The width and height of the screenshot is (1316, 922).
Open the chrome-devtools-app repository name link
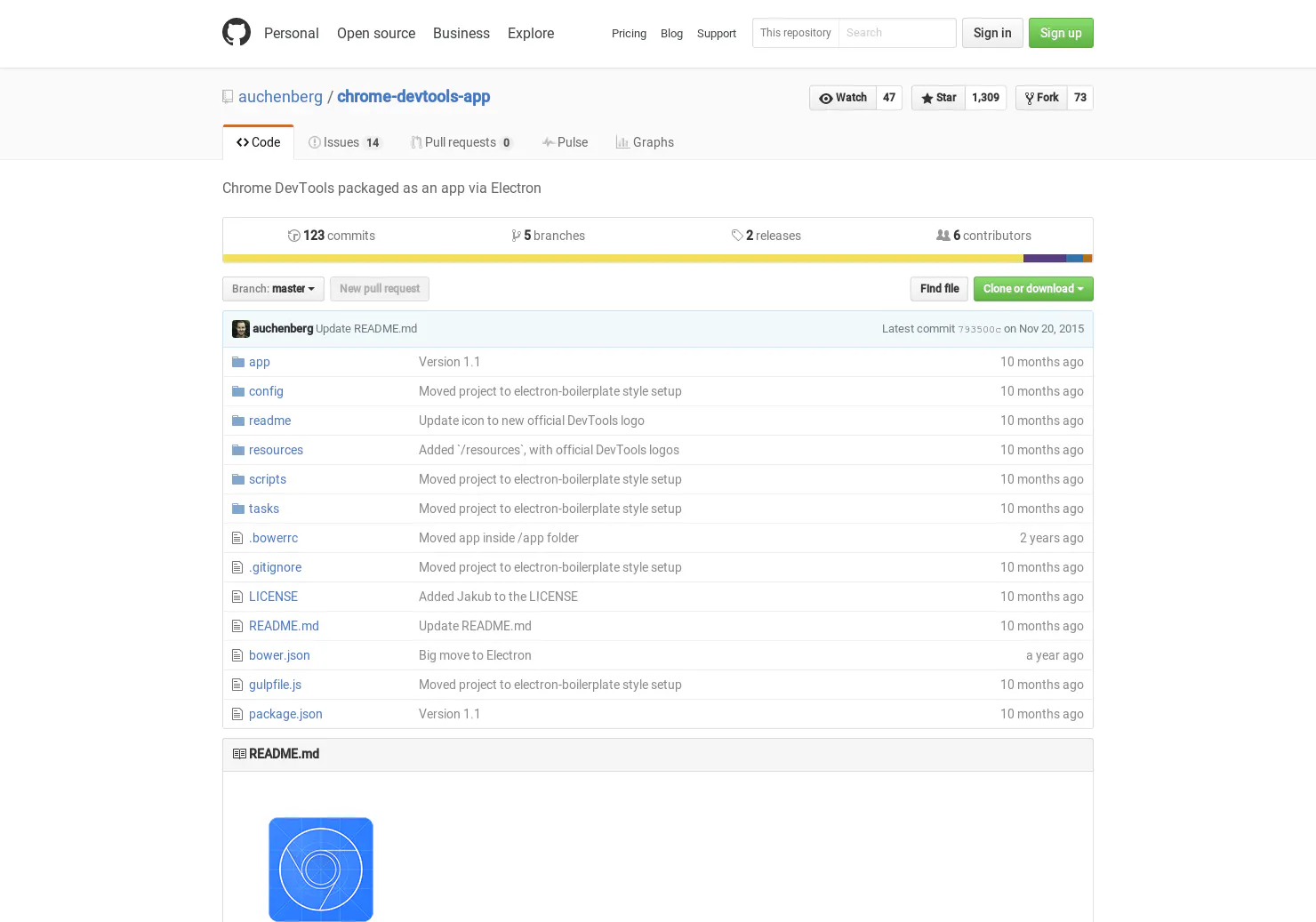click(x=413, y=97)
